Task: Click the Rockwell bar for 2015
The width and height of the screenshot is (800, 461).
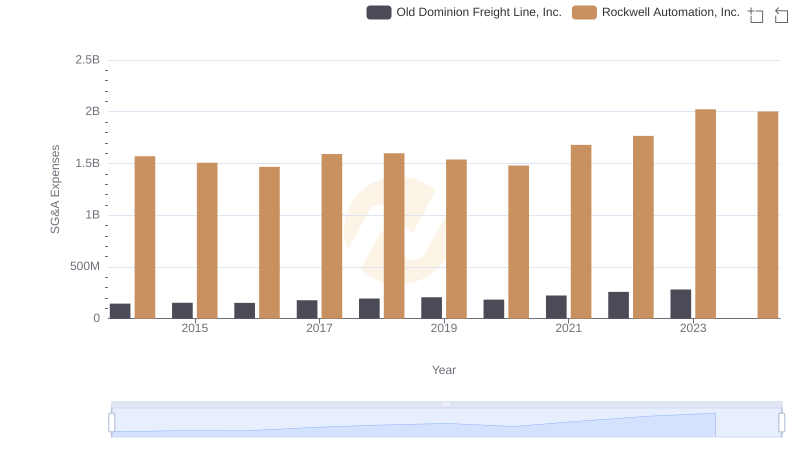Action: (x=207, y=241)
